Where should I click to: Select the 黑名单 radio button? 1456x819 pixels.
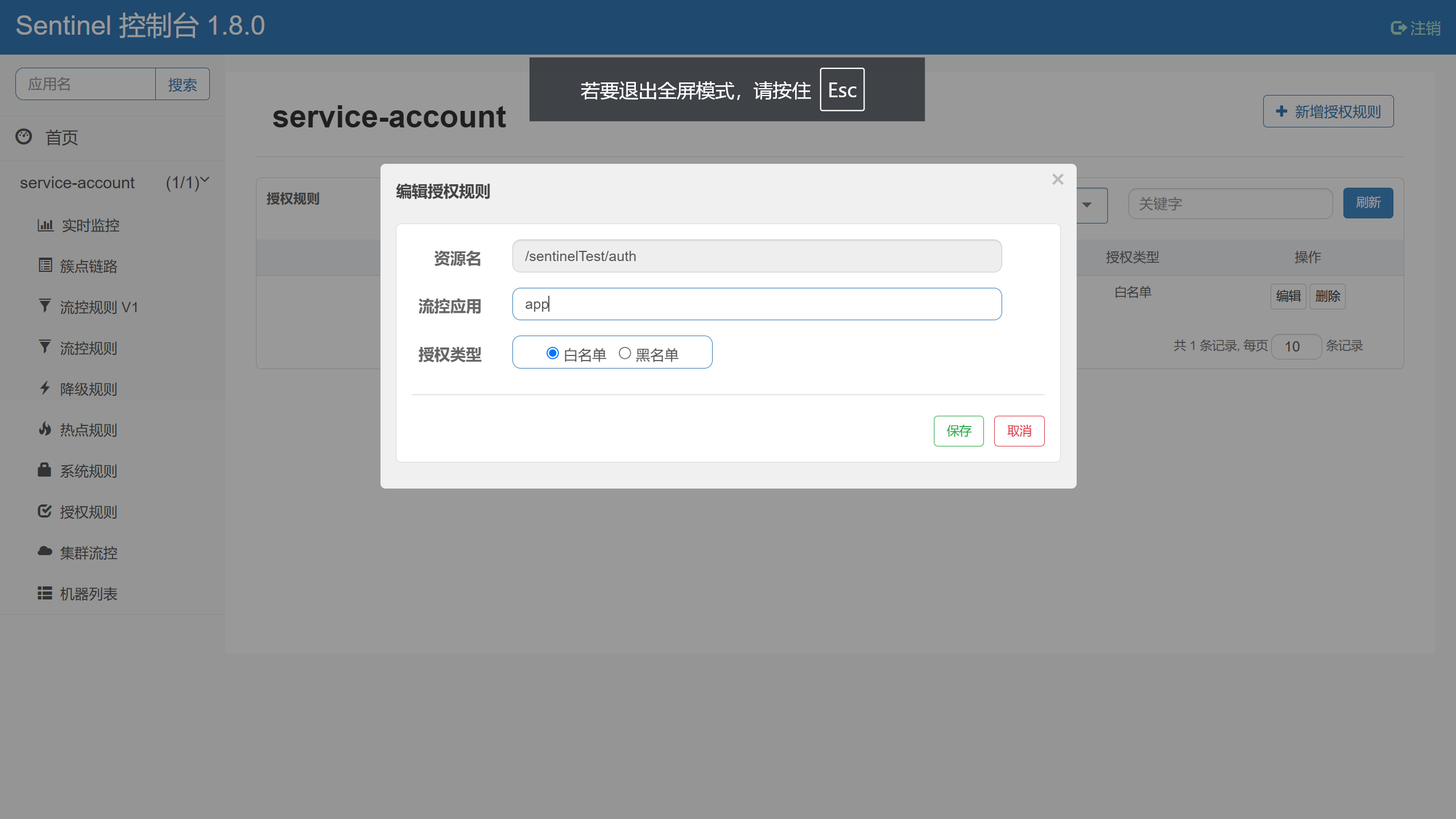624,353
